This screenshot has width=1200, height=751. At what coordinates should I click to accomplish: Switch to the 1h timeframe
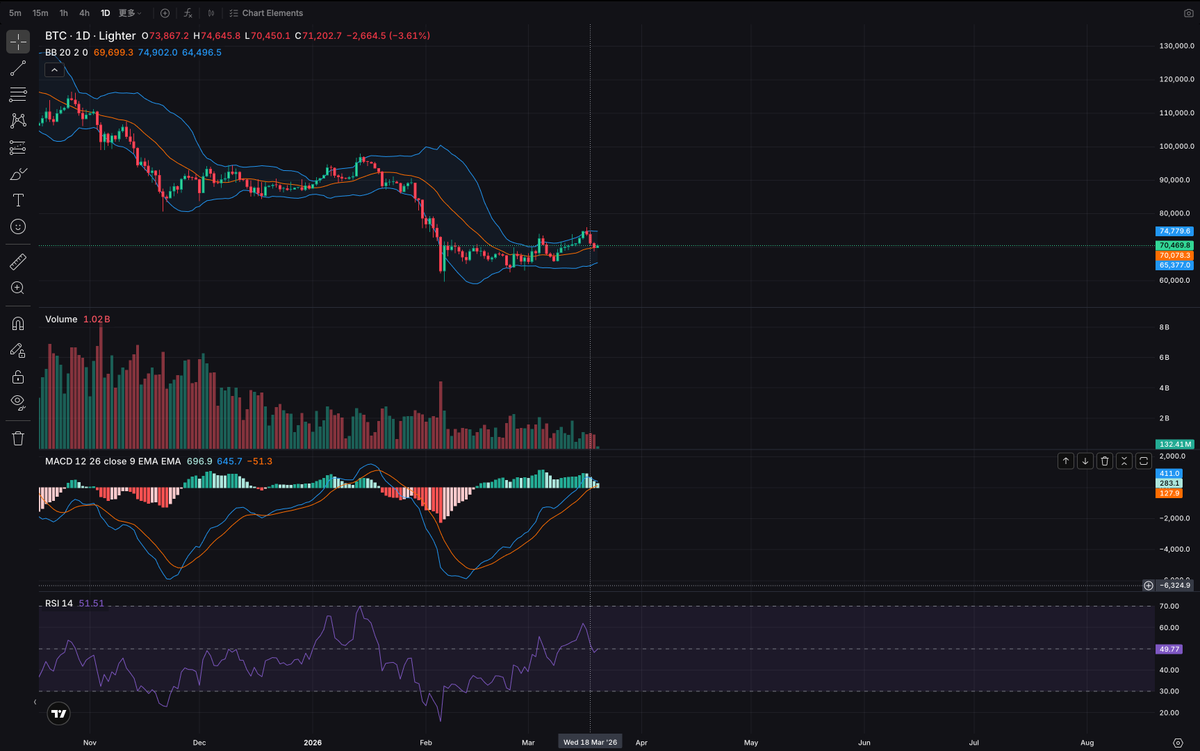[x=64, y=13]
